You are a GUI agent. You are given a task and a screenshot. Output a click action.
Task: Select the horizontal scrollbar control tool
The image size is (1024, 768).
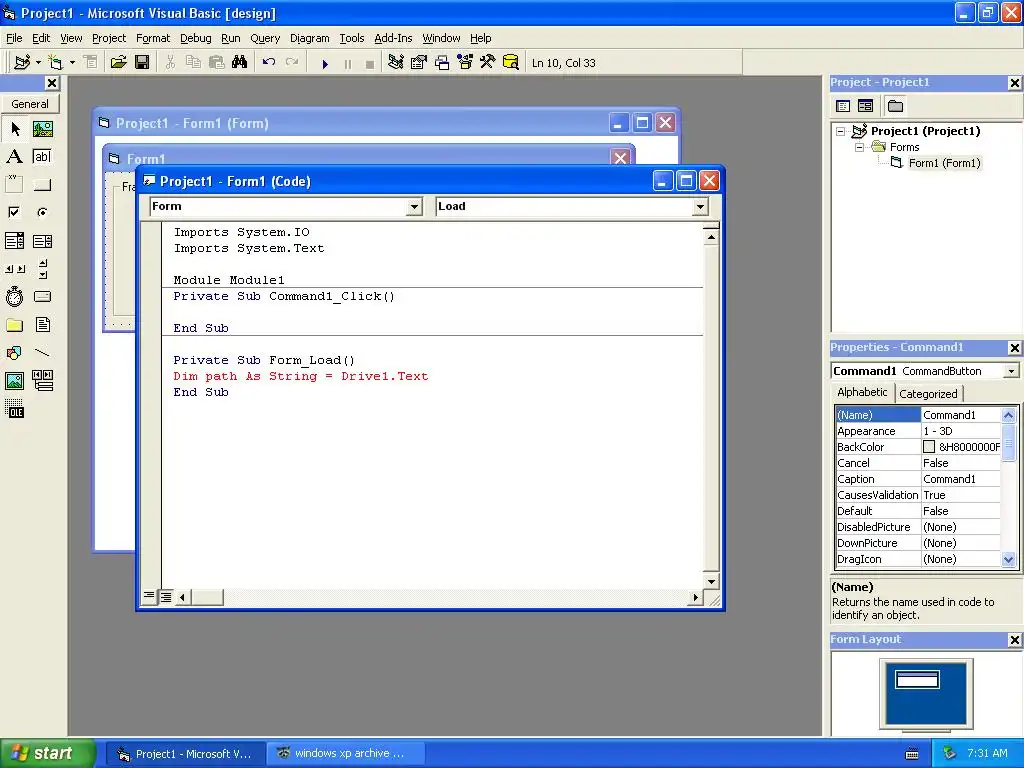pos(14,269)
